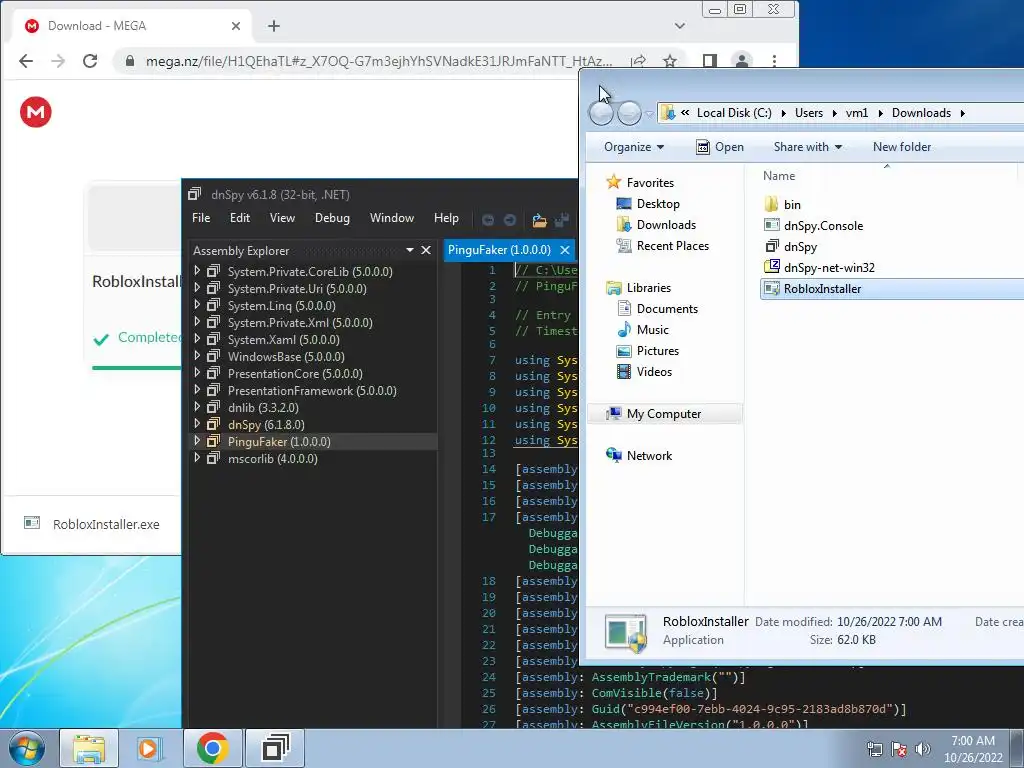Click Chrome back arrow
The width and height of the screenshot is (1024, 768).
[x=26, y=61]
